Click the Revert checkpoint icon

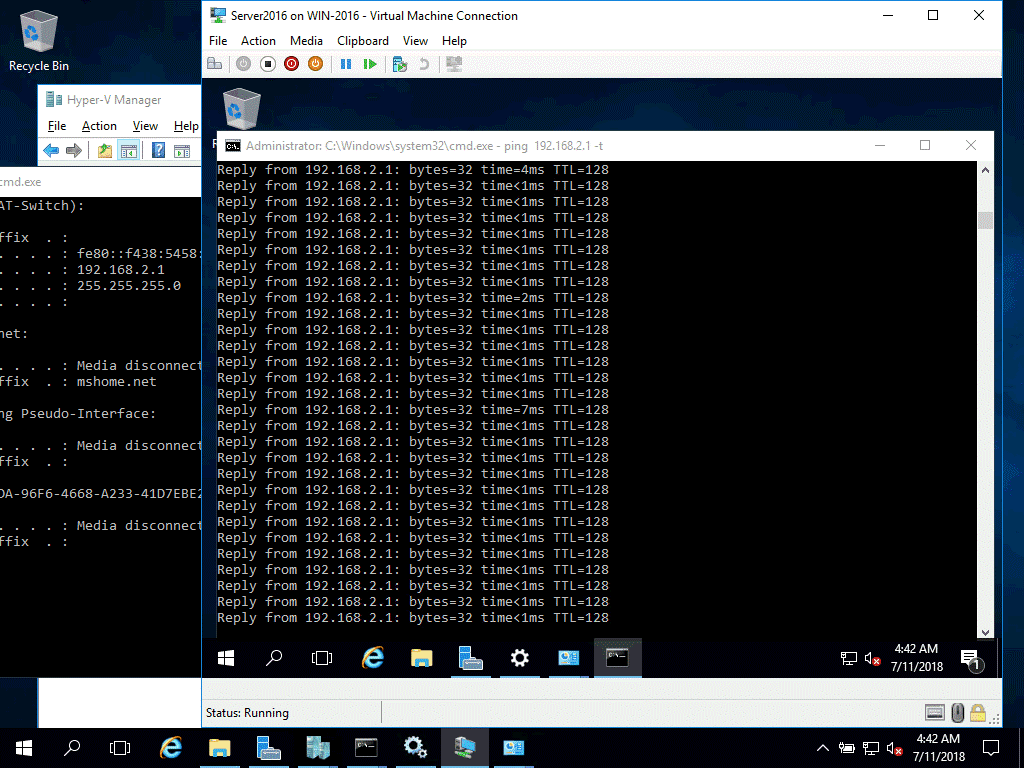tap(424, 63)
